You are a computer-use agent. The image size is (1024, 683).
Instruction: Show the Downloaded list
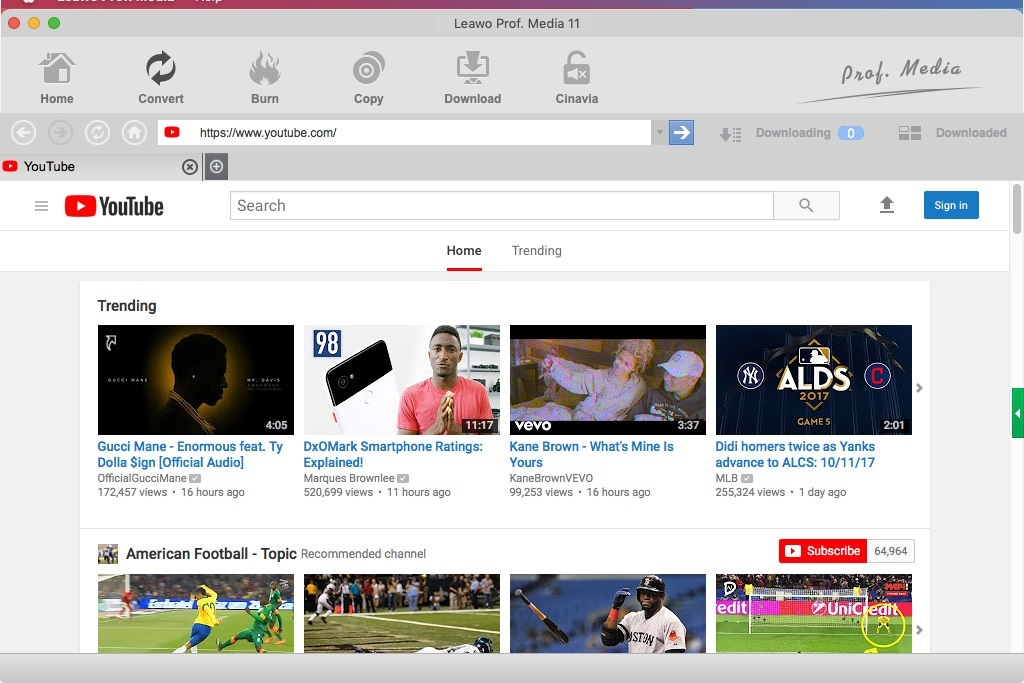click(x=952, y=133)
